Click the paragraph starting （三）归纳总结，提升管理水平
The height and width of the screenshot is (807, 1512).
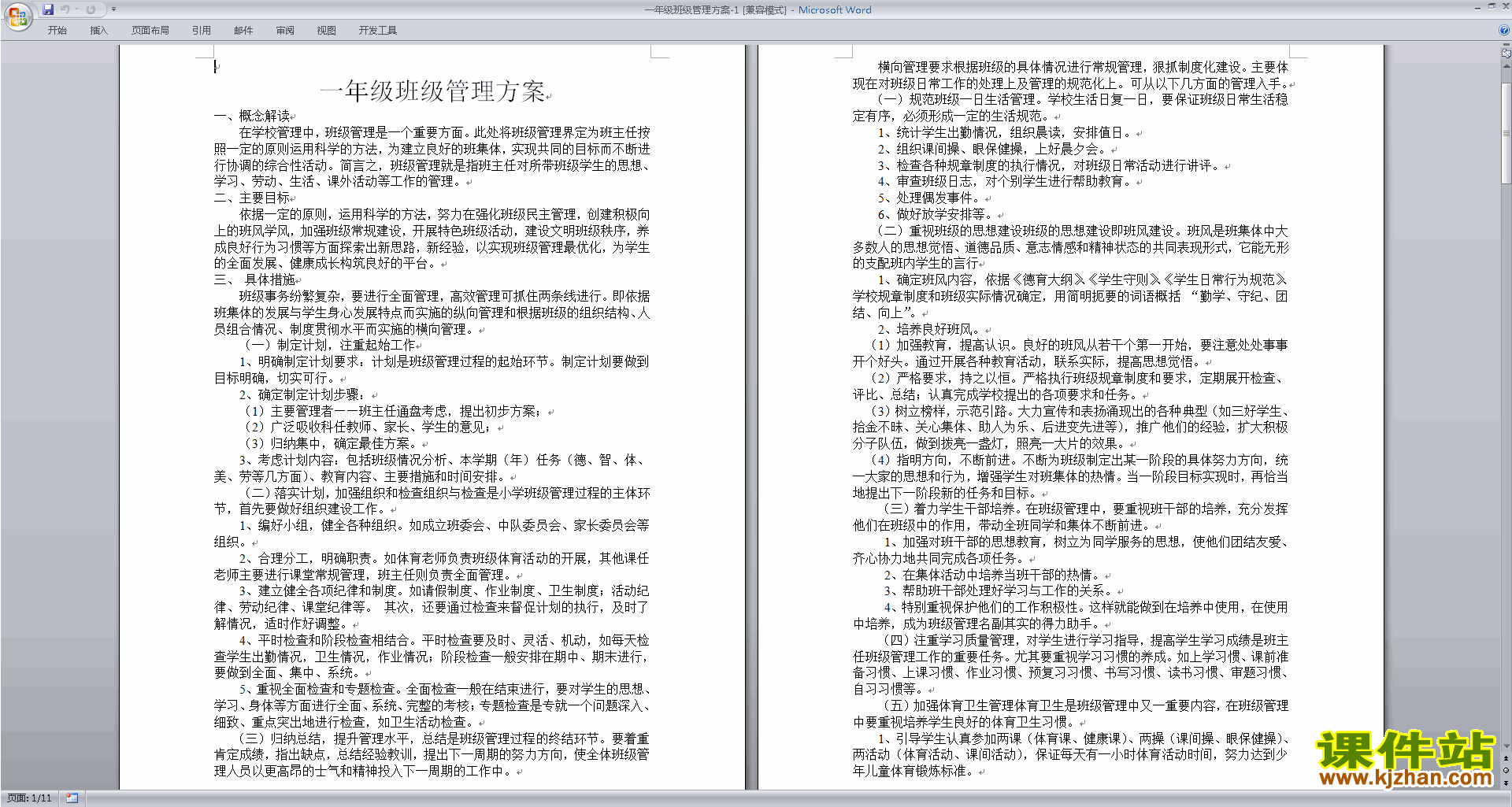click(x=432, y=754)
